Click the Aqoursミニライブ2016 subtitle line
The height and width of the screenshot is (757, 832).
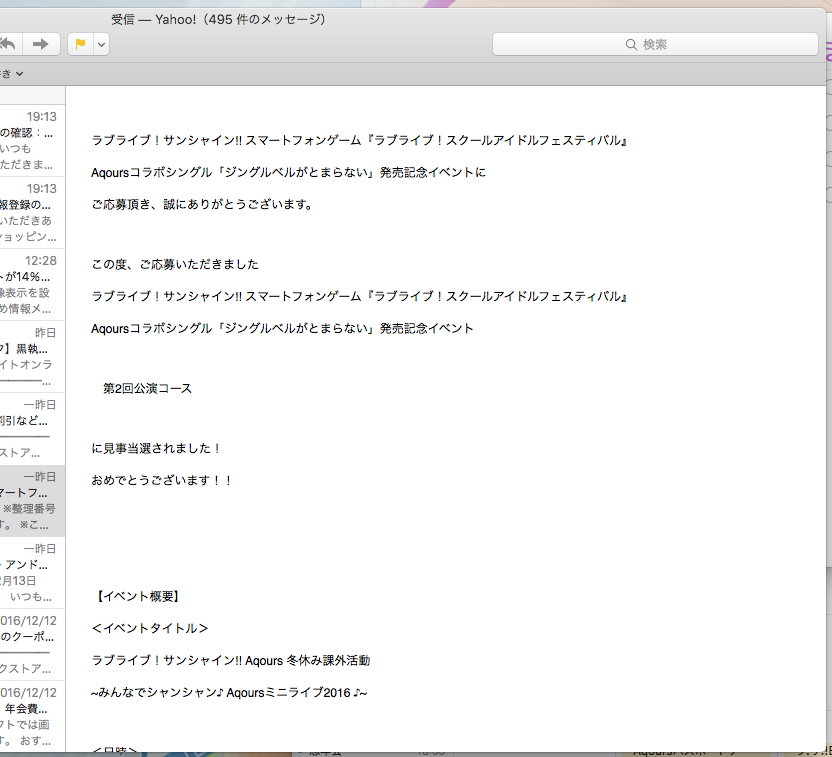229,692
